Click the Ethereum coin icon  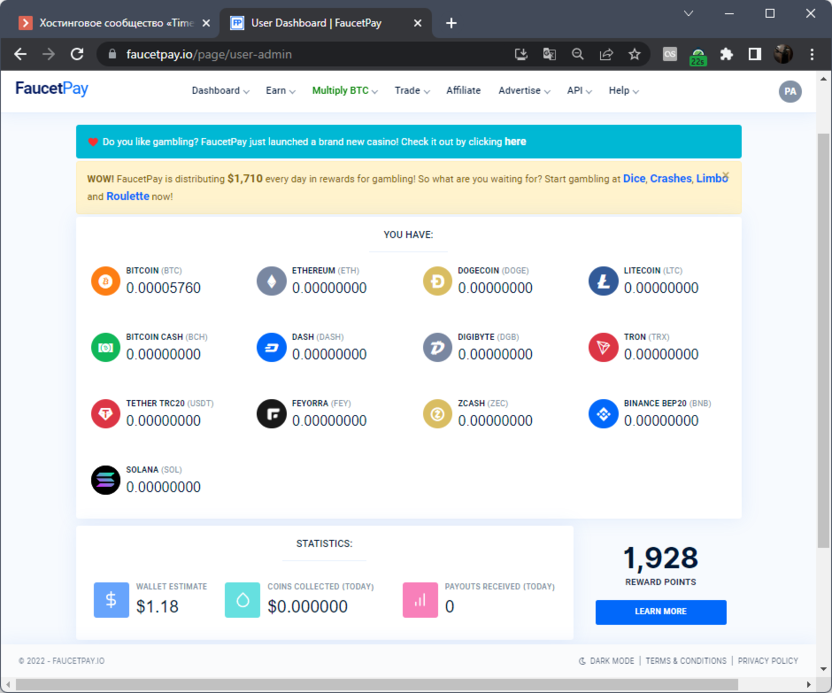point(271,281)
